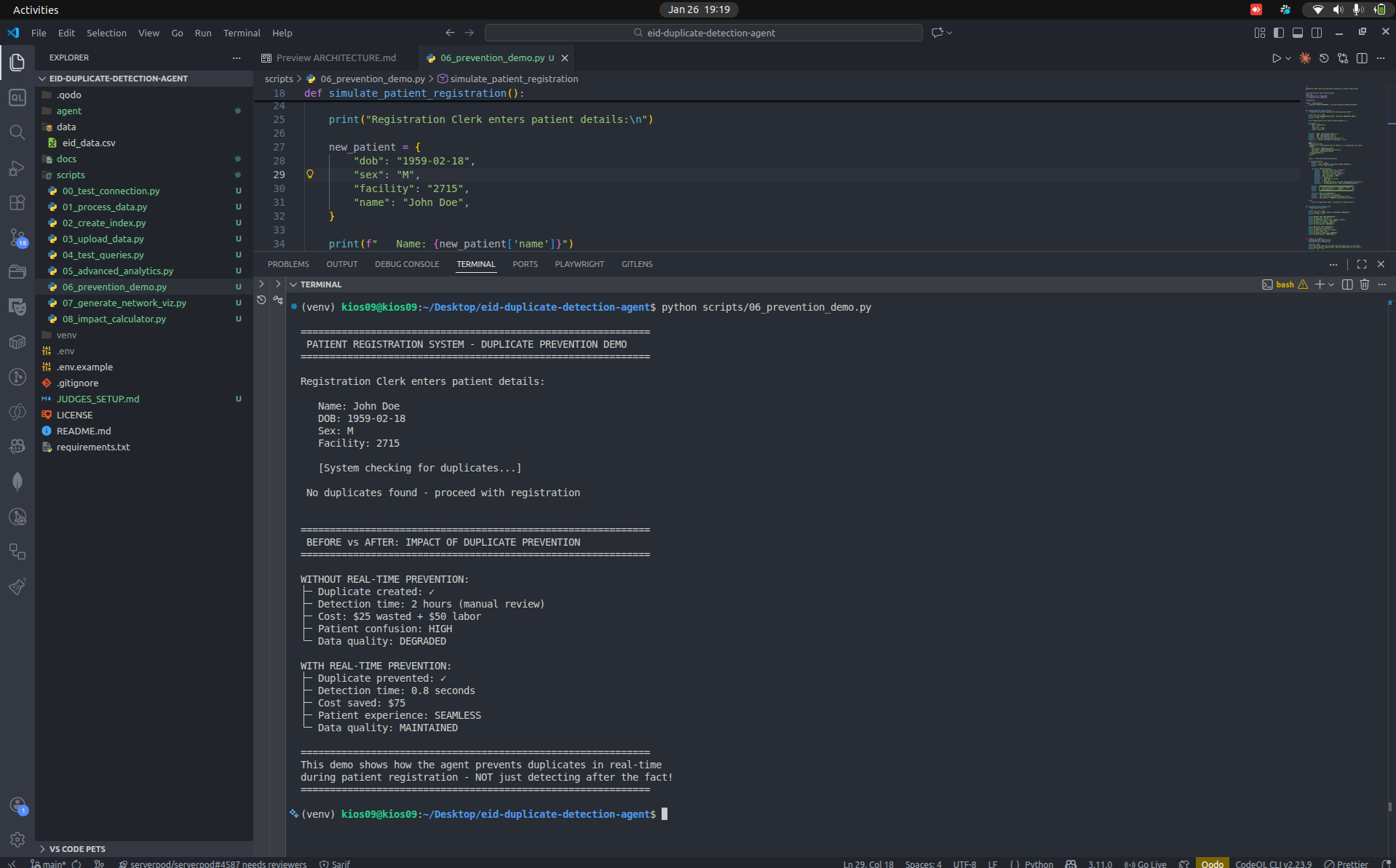
Task: Open the bash terminal profile label
Action: [1284, 284]
